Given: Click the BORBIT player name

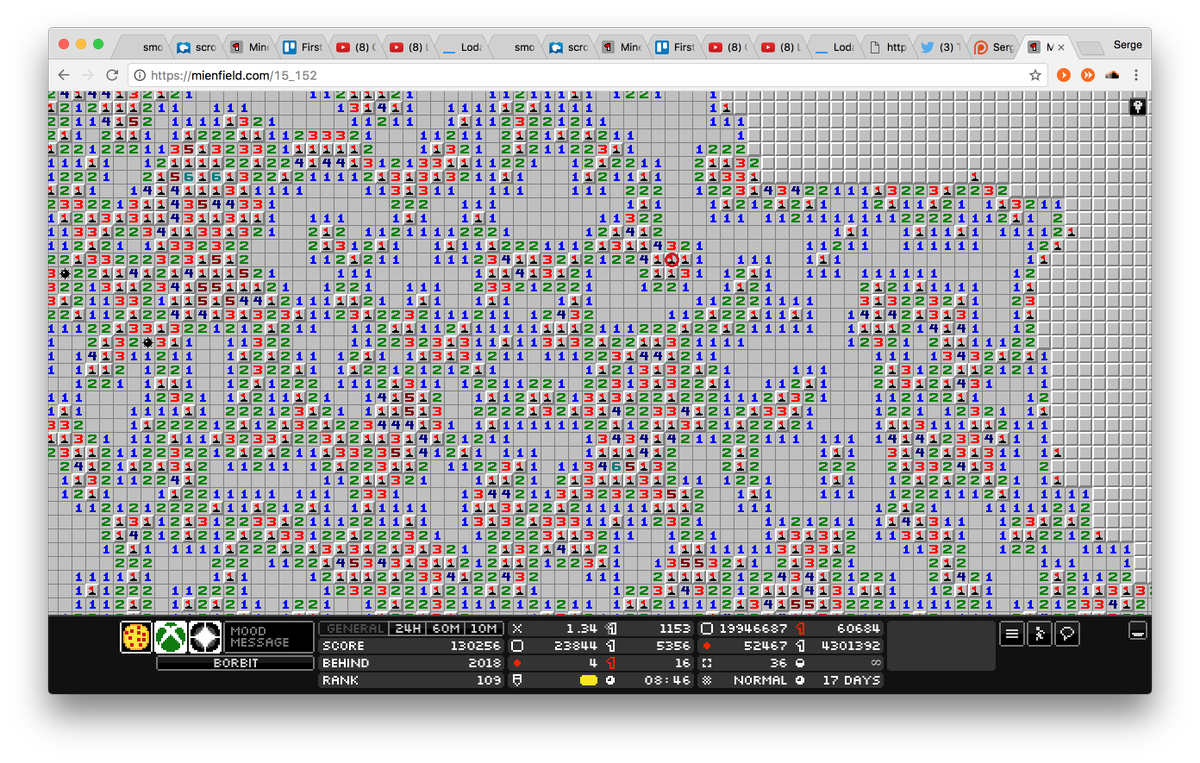Looking at the screenshot, I should click(x=235, y=663).
